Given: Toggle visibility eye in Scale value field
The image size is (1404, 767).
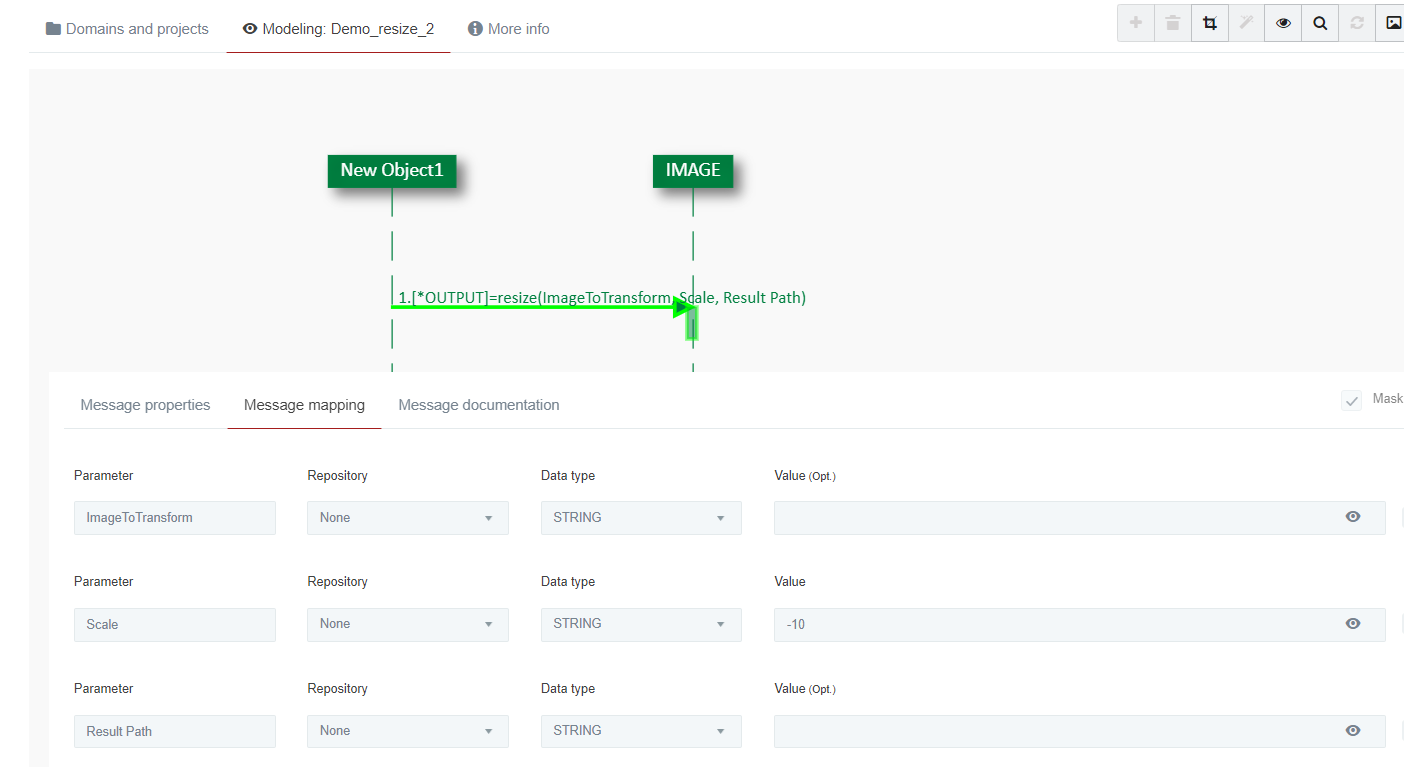Looking at the screenshot, I should (1353, 624).
